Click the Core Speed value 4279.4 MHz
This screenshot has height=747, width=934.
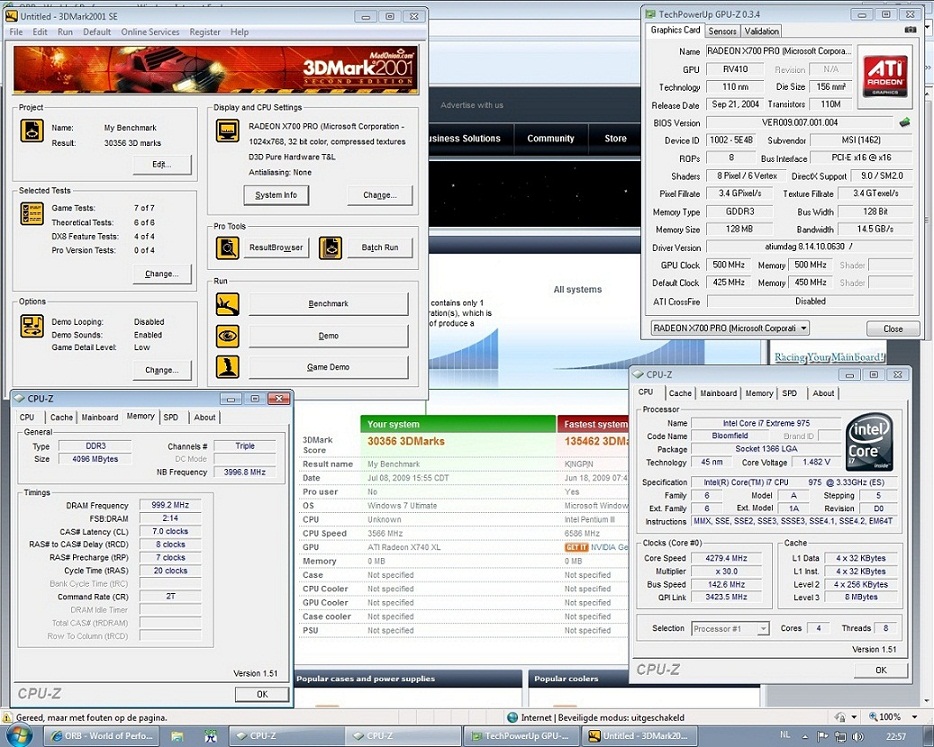coord(726,558)
